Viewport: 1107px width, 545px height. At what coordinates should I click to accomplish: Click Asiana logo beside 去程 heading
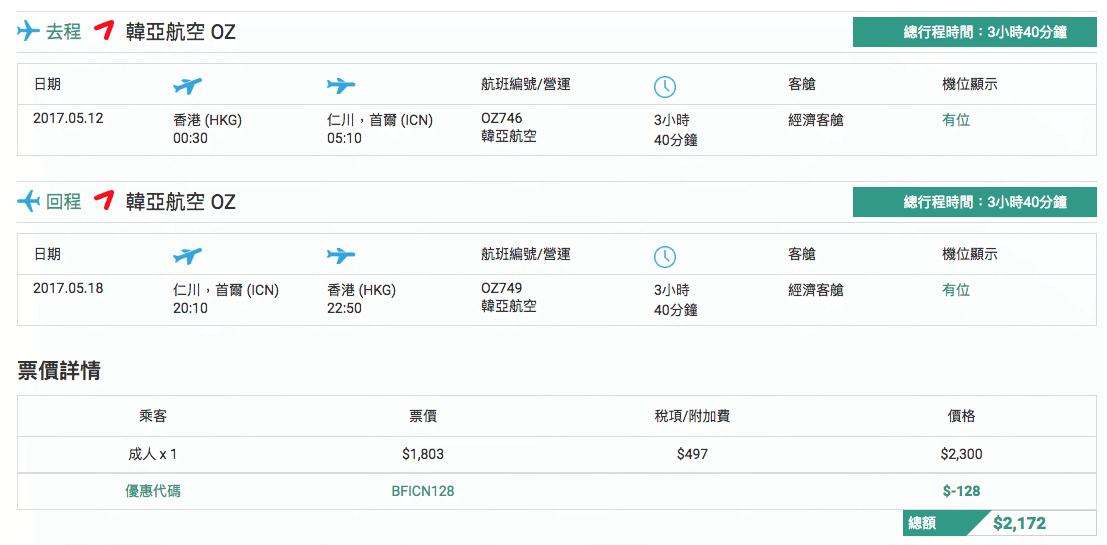104,31
